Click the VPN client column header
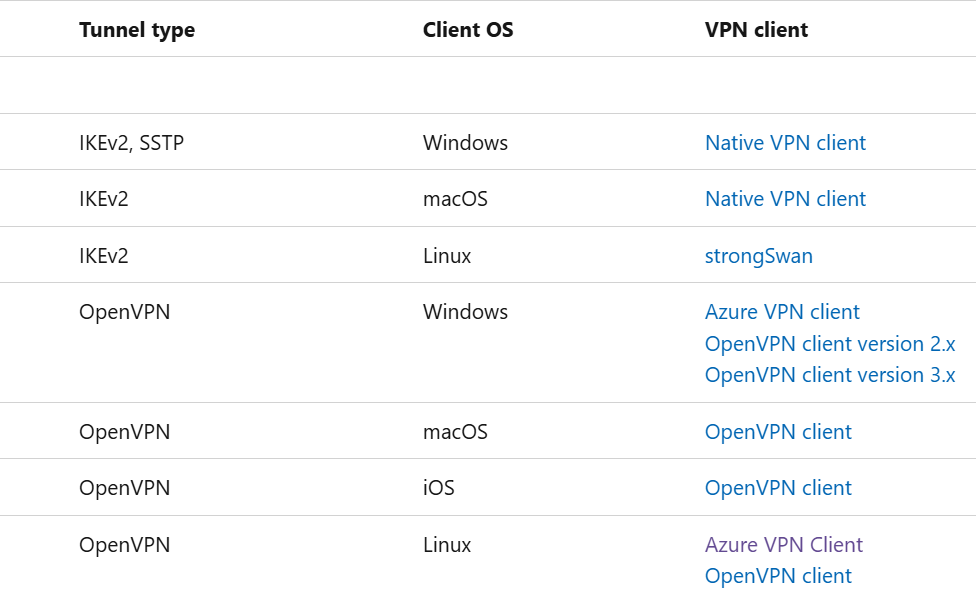Viewport: 976px width, 615px height. click(756, 29)
